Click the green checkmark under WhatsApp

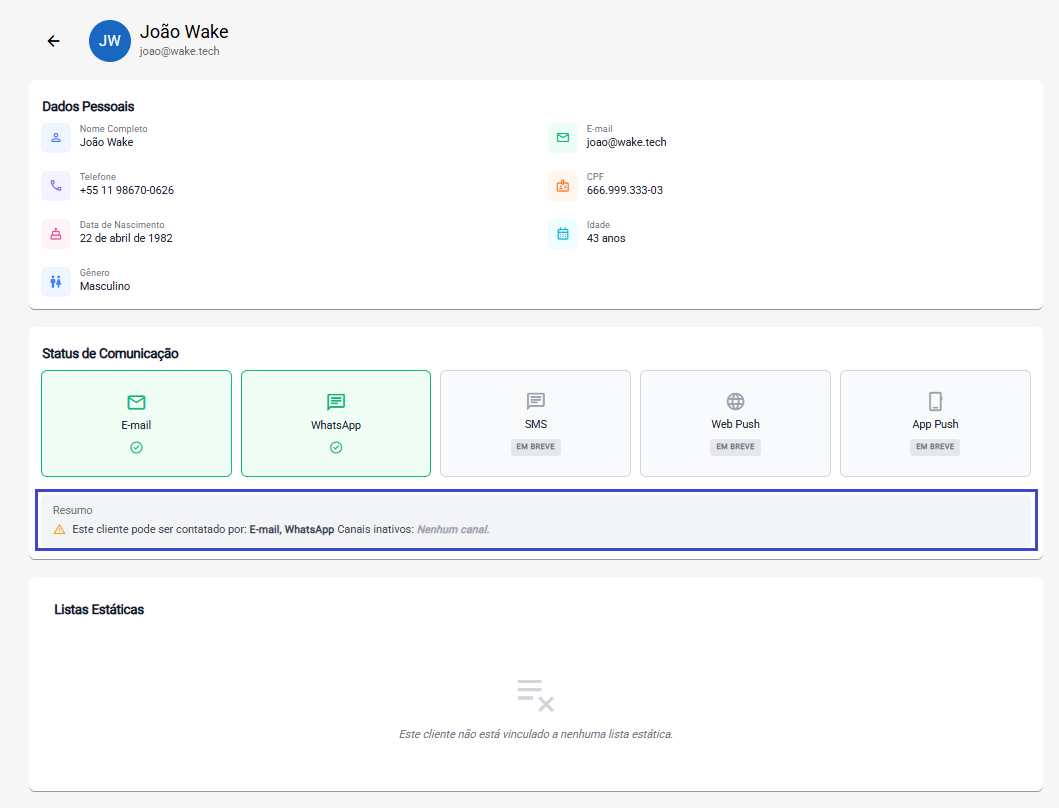[x=336, y=447]
